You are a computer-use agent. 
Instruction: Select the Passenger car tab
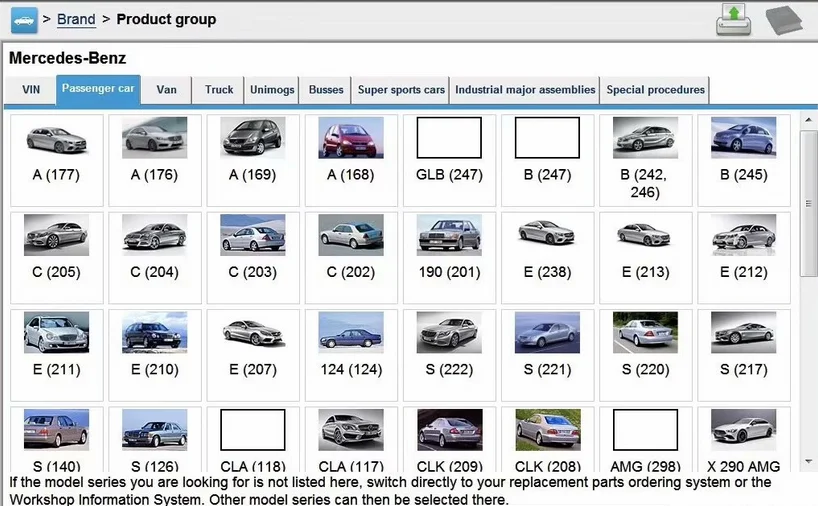click(98, 89)
